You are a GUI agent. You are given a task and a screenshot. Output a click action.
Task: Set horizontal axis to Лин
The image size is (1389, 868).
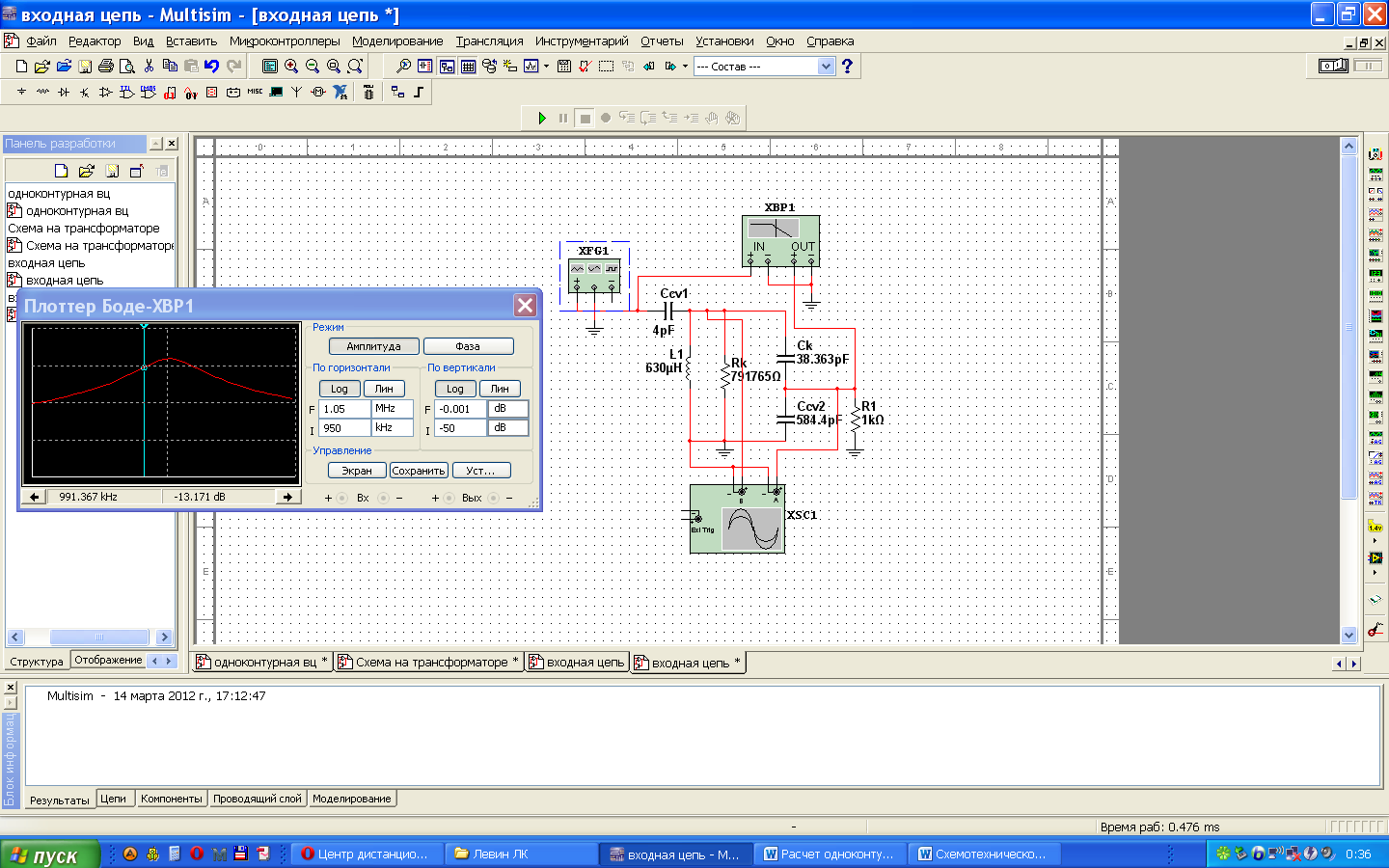tap(384, 389)
